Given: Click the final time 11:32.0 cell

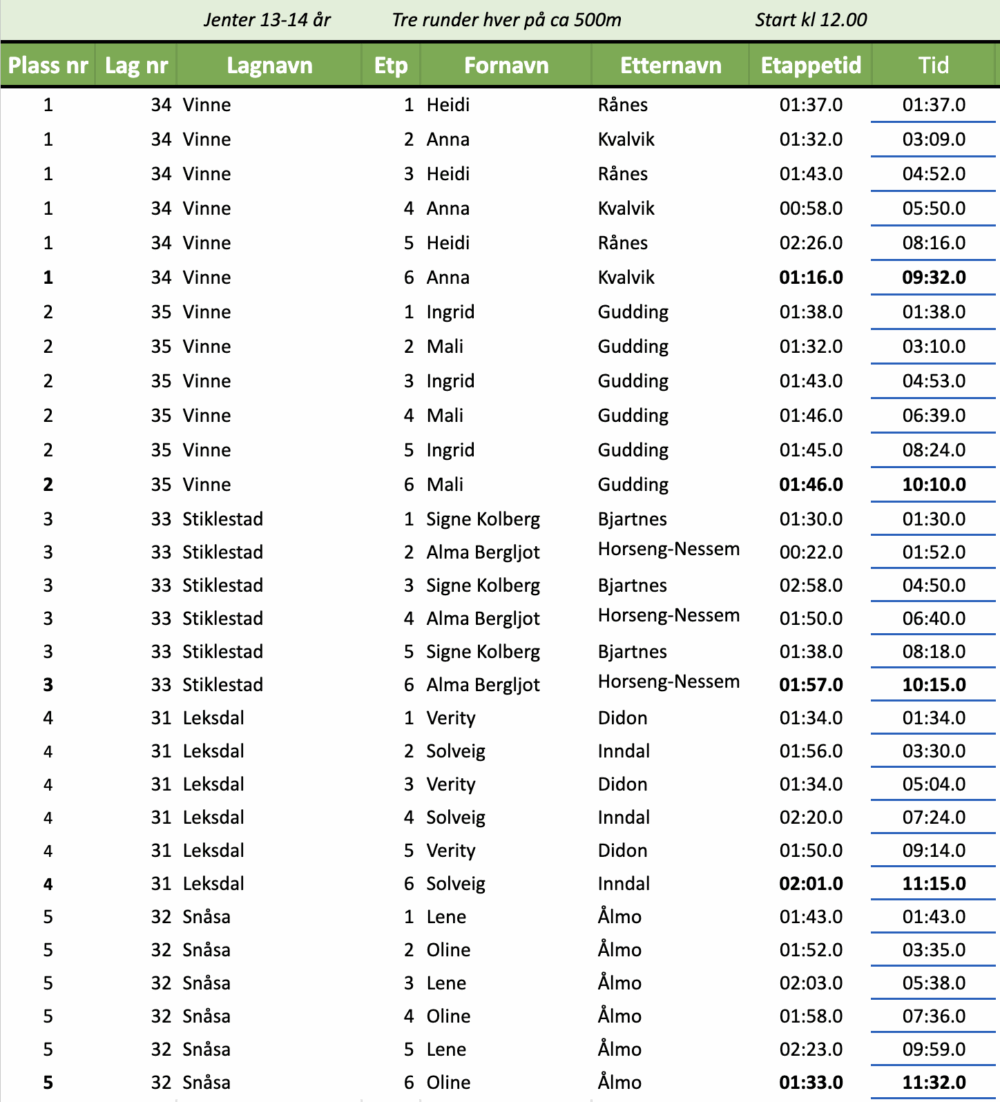Looking at the screenshot, I should pos(934,1083).
